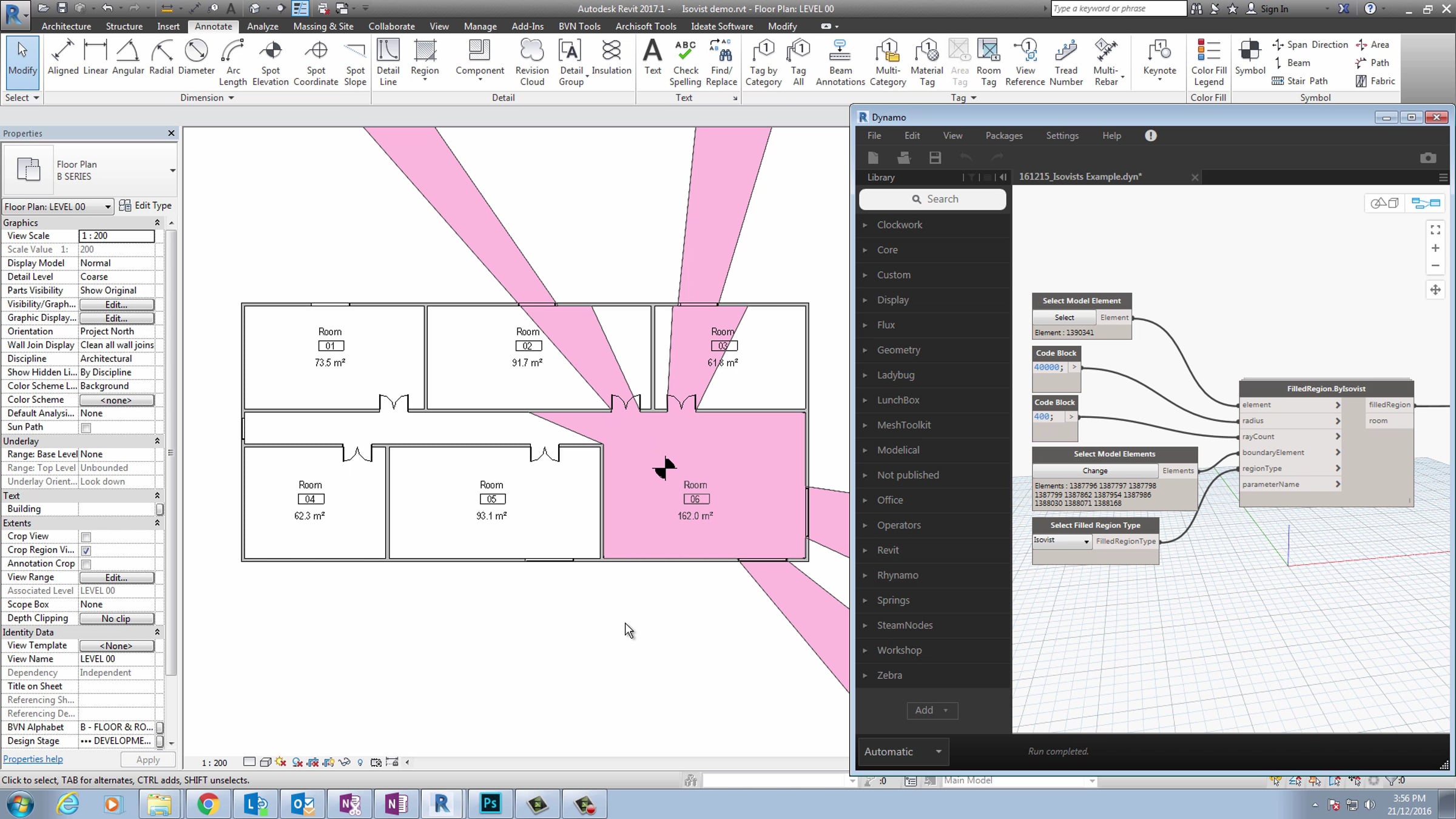Choose the Angular dimension tool
This screenshot has width=1456, height=819.
coord(128,58)
